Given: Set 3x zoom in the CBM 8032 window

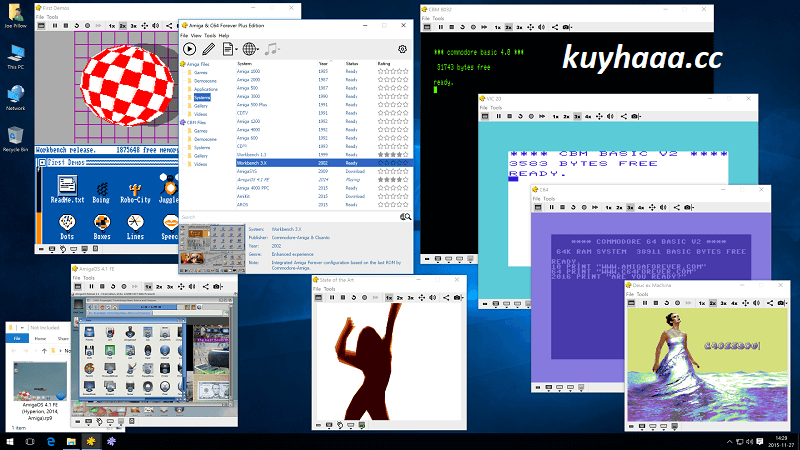Looking at the screenshot, I should [519, 27].
